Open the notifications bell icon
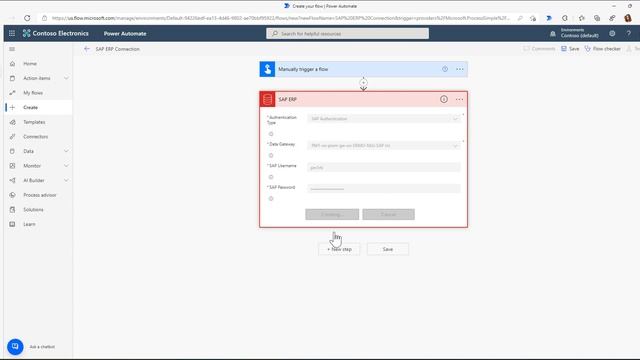640x360 pixels. (553, 34)
